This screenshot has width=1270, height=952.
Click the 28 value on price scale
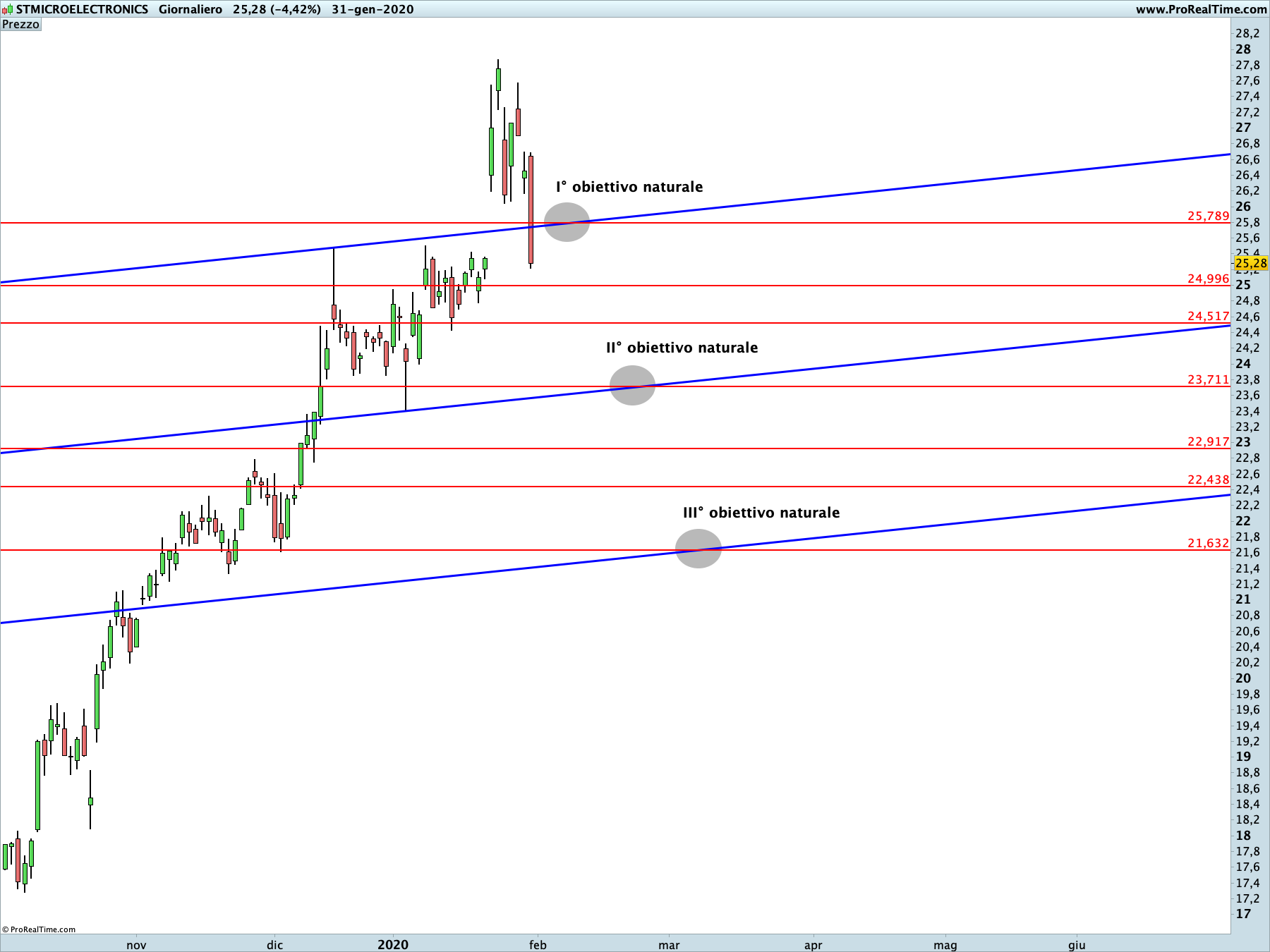click(x=1243, y=49)
